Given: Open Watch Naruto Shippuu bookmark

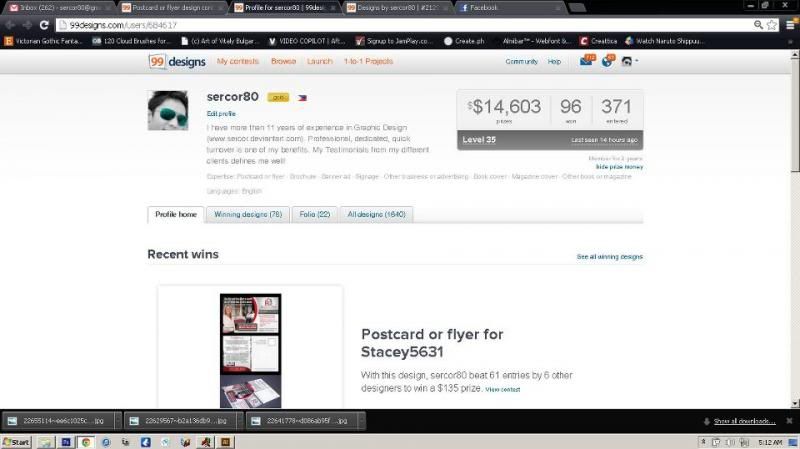Looking at the screenshot, I should point(665,41).
